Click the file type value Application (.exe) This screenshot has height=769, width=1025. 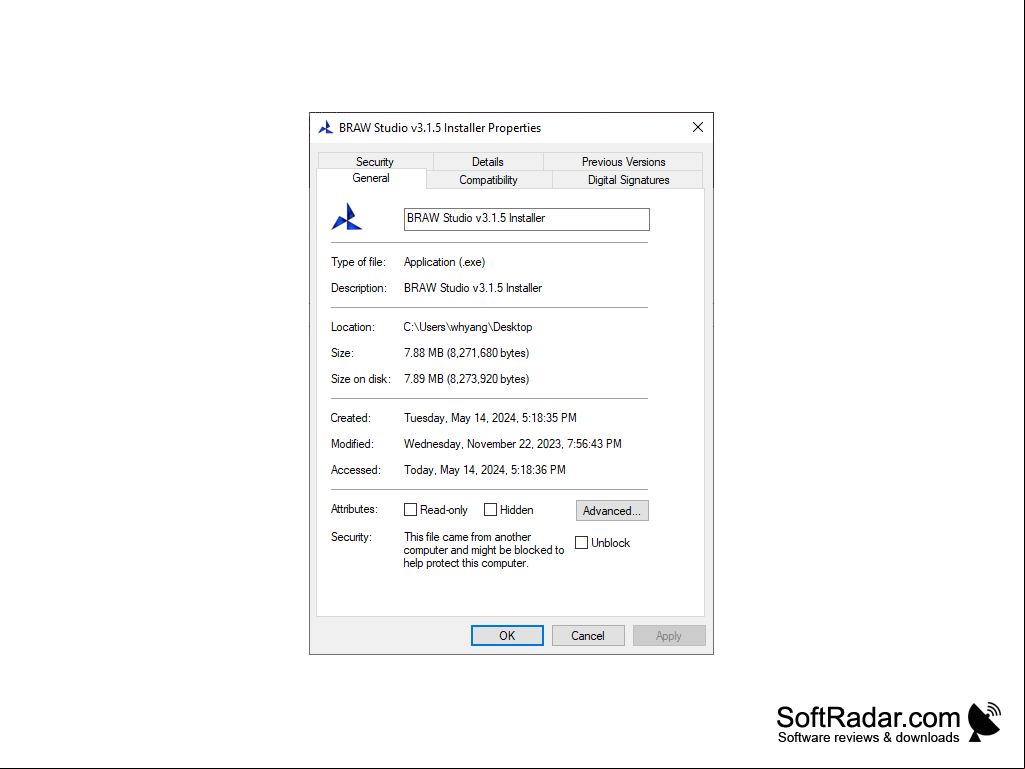(445, 262)
